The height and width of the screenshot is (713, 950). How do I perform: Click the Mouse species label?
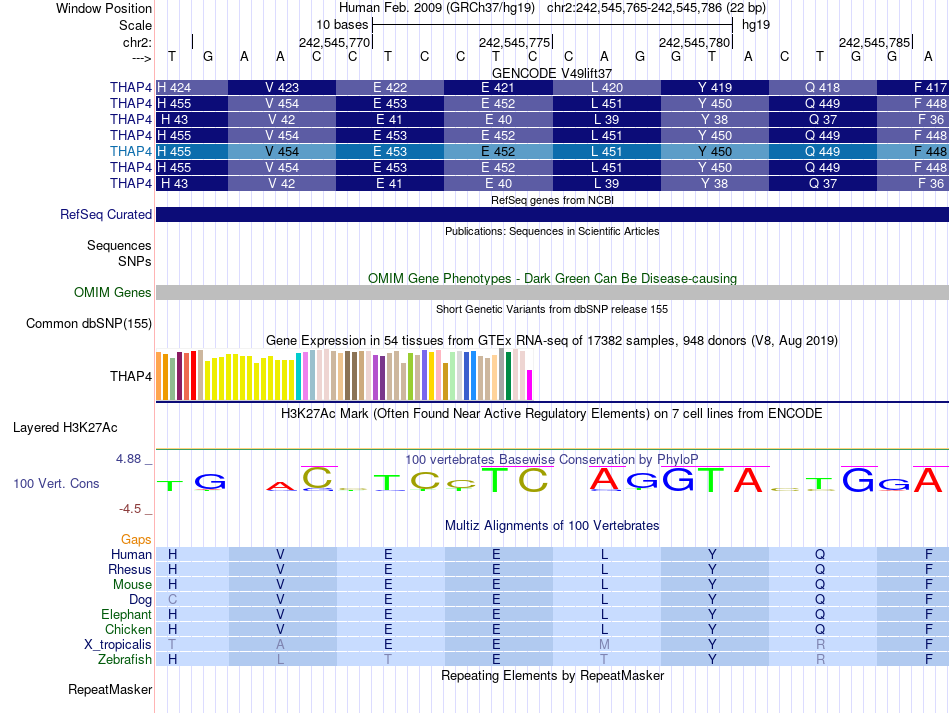pyautogui.click(x=132, y=585)
